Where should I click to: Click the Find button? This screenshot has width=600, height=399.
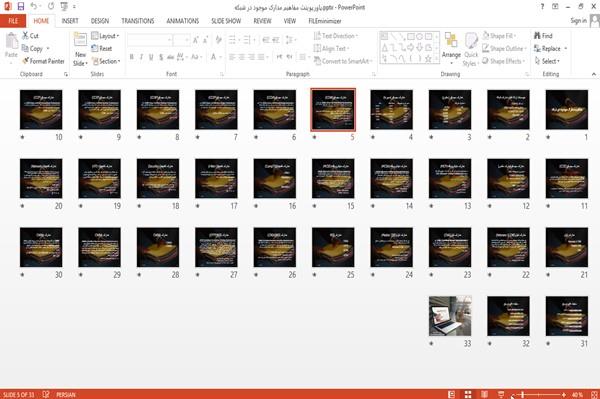(543, 36)
